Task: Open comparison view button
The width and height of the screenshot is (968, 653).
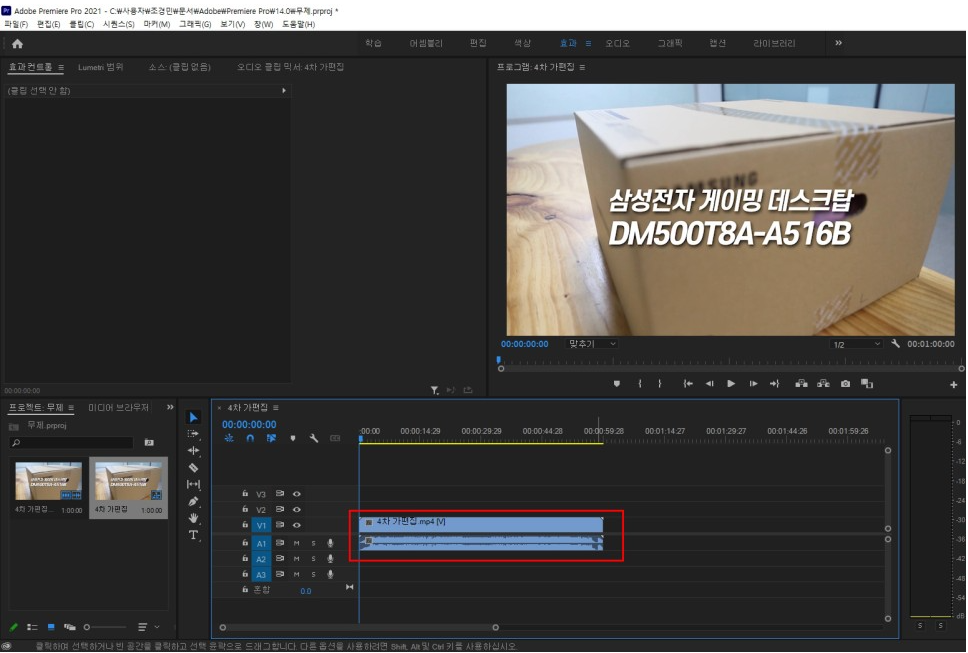Action: pos(867,384)
